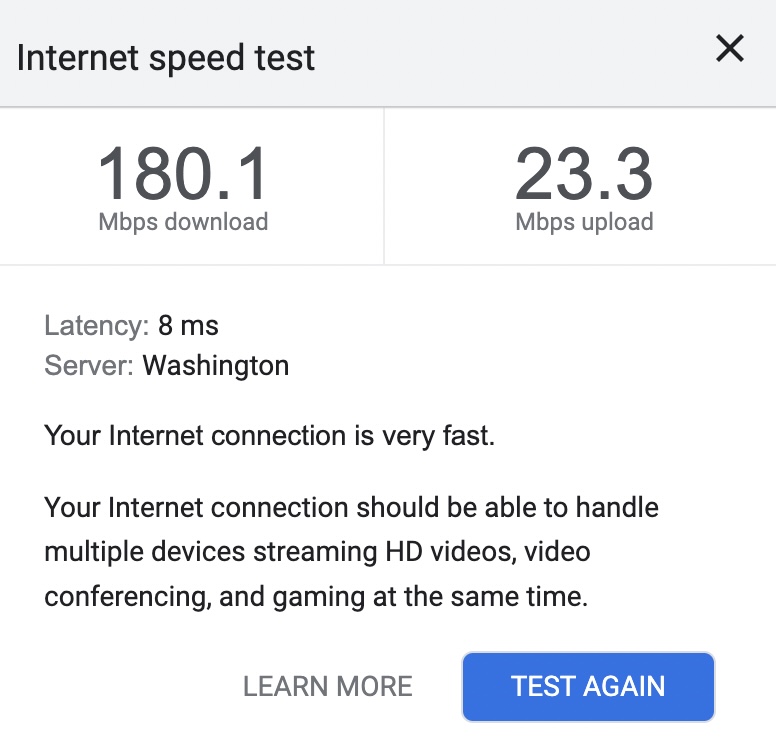Select the 8 ms latency value
The image size is (776, 754).
[188, 325]
